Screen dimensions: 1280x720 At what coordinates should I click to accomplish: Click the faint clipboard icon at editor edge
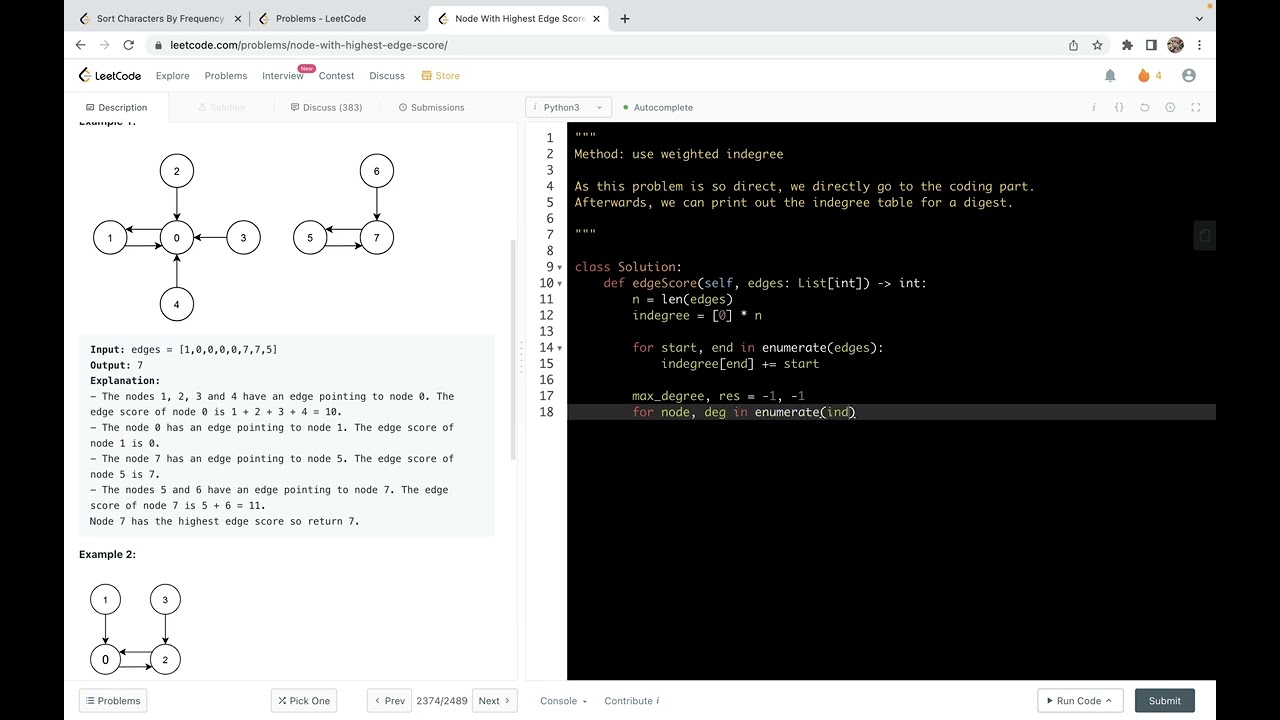pos(1205,236)
